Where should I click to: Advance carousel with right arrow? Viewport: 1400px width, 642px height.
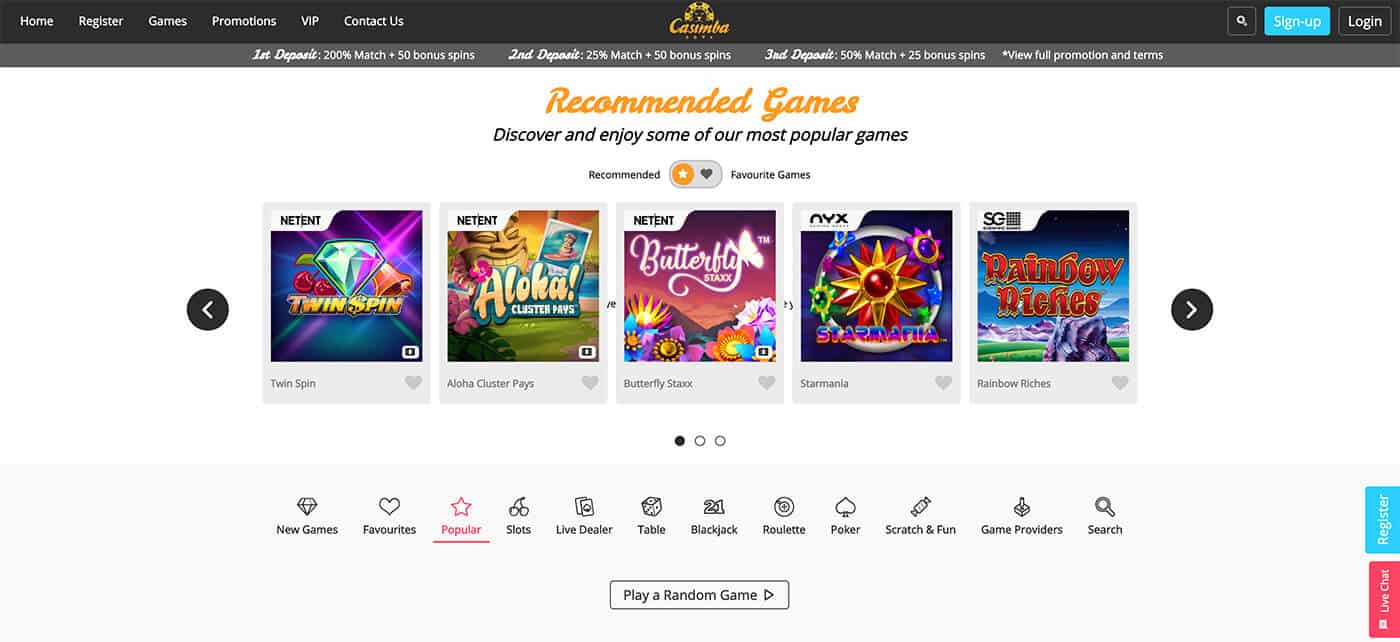tap(1192, 310)
